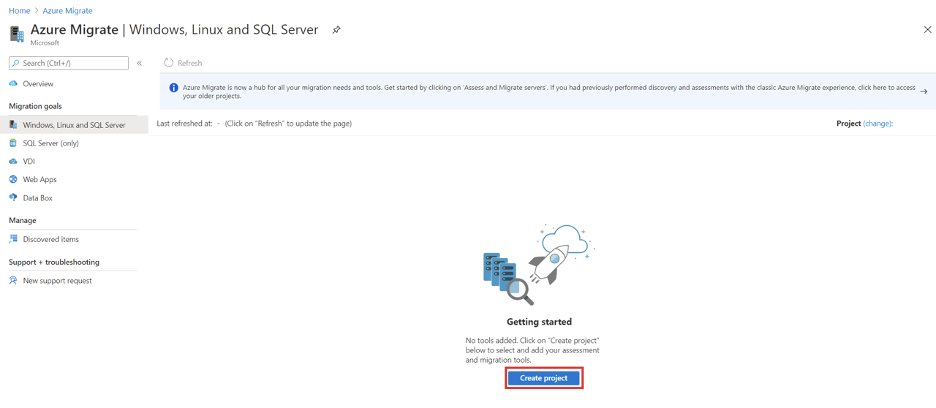Image resolution: width=936 pixels, height=408 pixels.
Task: Refresh the page using the Refresh icon
Action: (169, 63)
